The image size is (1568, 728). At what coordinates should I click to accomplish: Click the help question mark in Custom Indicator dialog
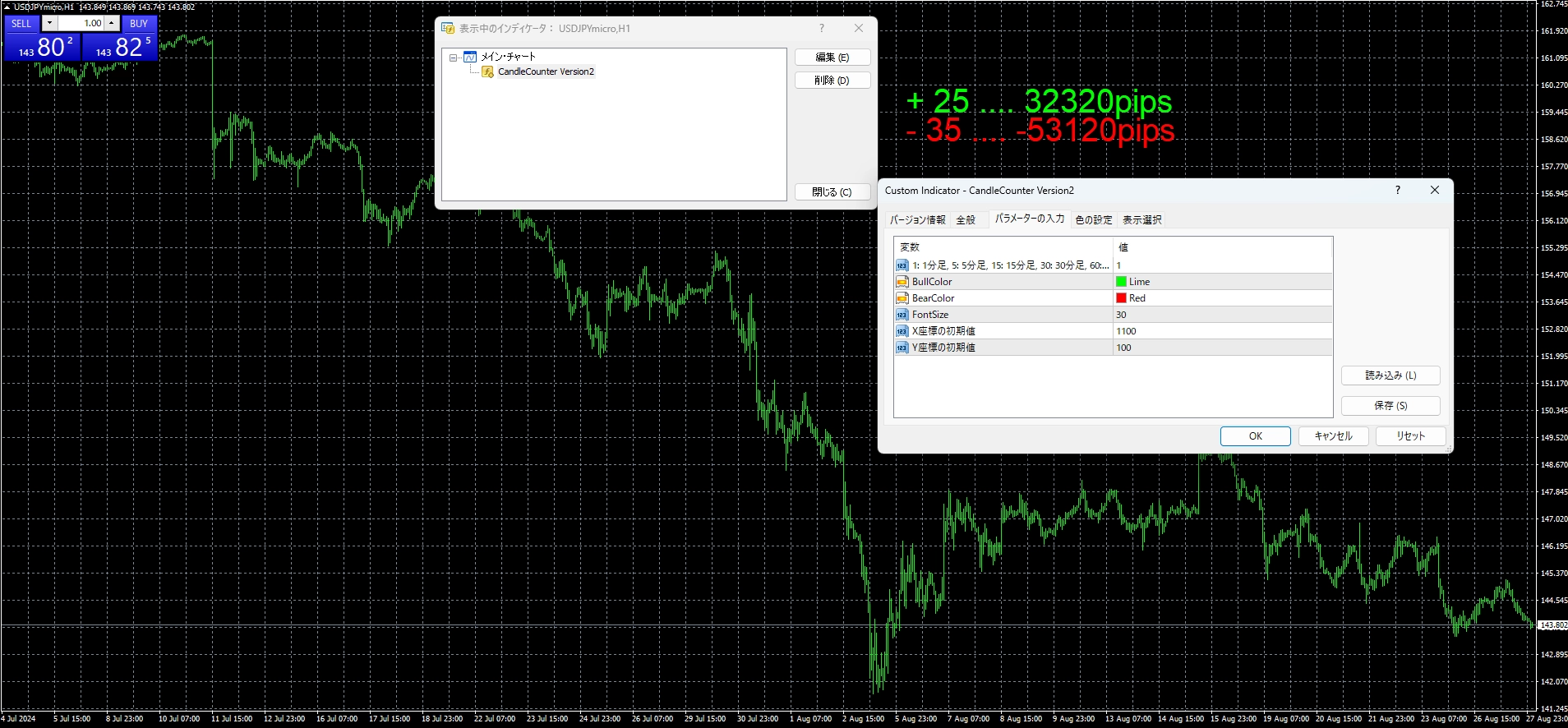(x=1397, y=190)
